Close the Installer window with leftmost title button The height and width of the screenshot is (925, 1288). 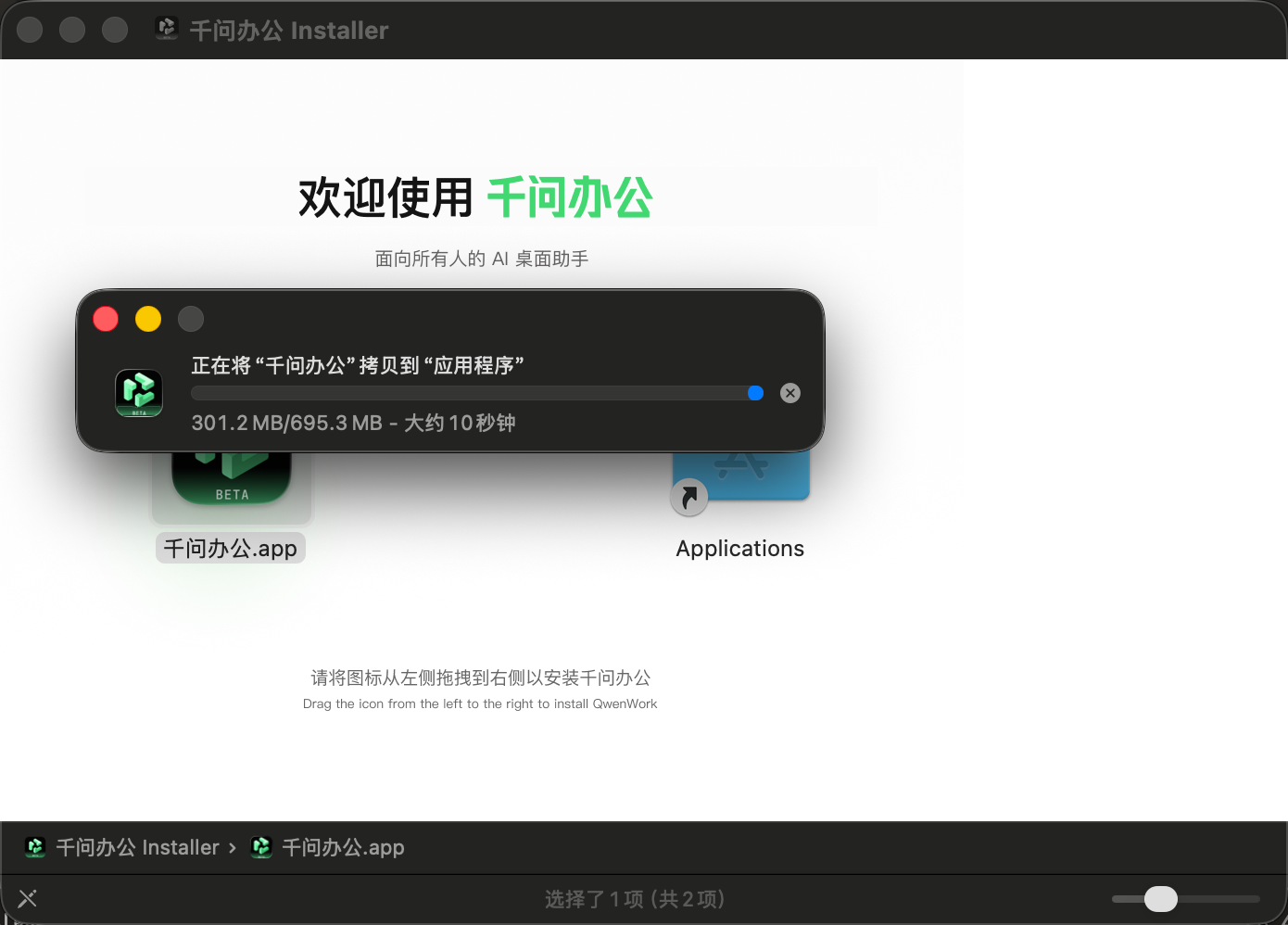tap(30, 30)
